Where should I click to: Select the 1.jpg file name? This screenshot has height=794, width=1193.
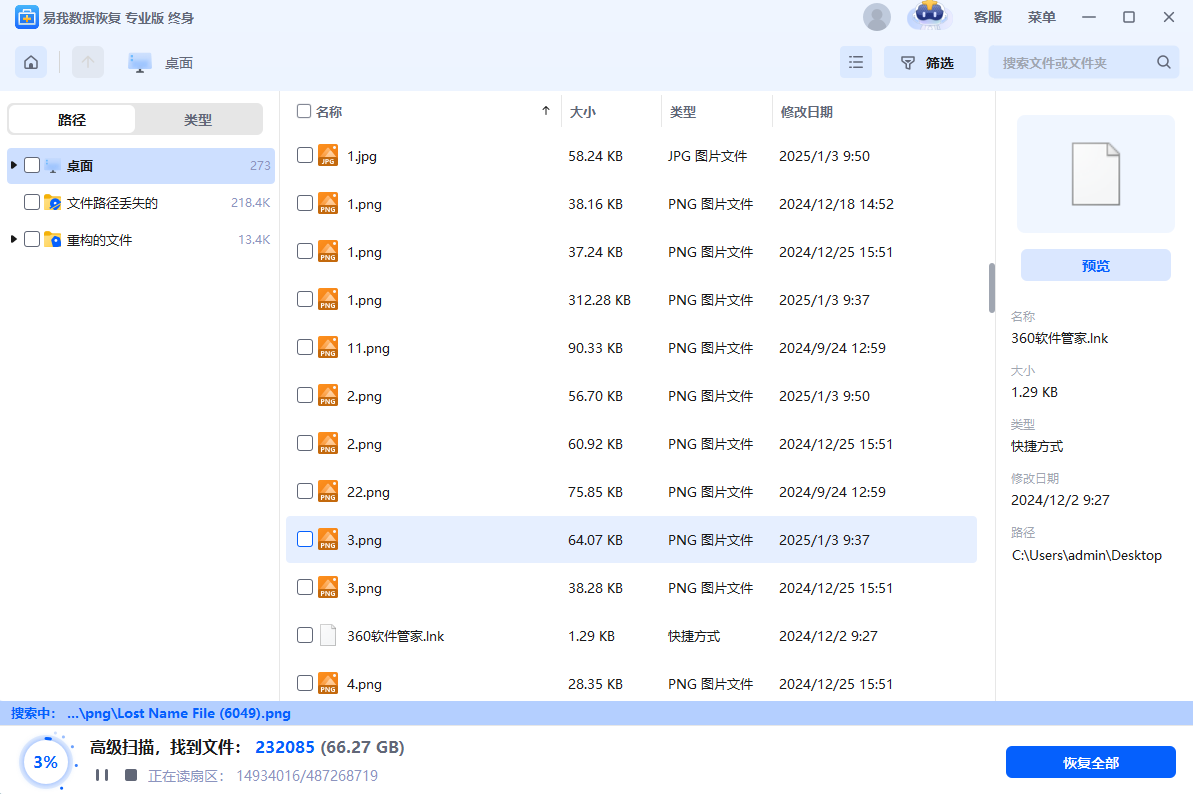coord(361,156)
